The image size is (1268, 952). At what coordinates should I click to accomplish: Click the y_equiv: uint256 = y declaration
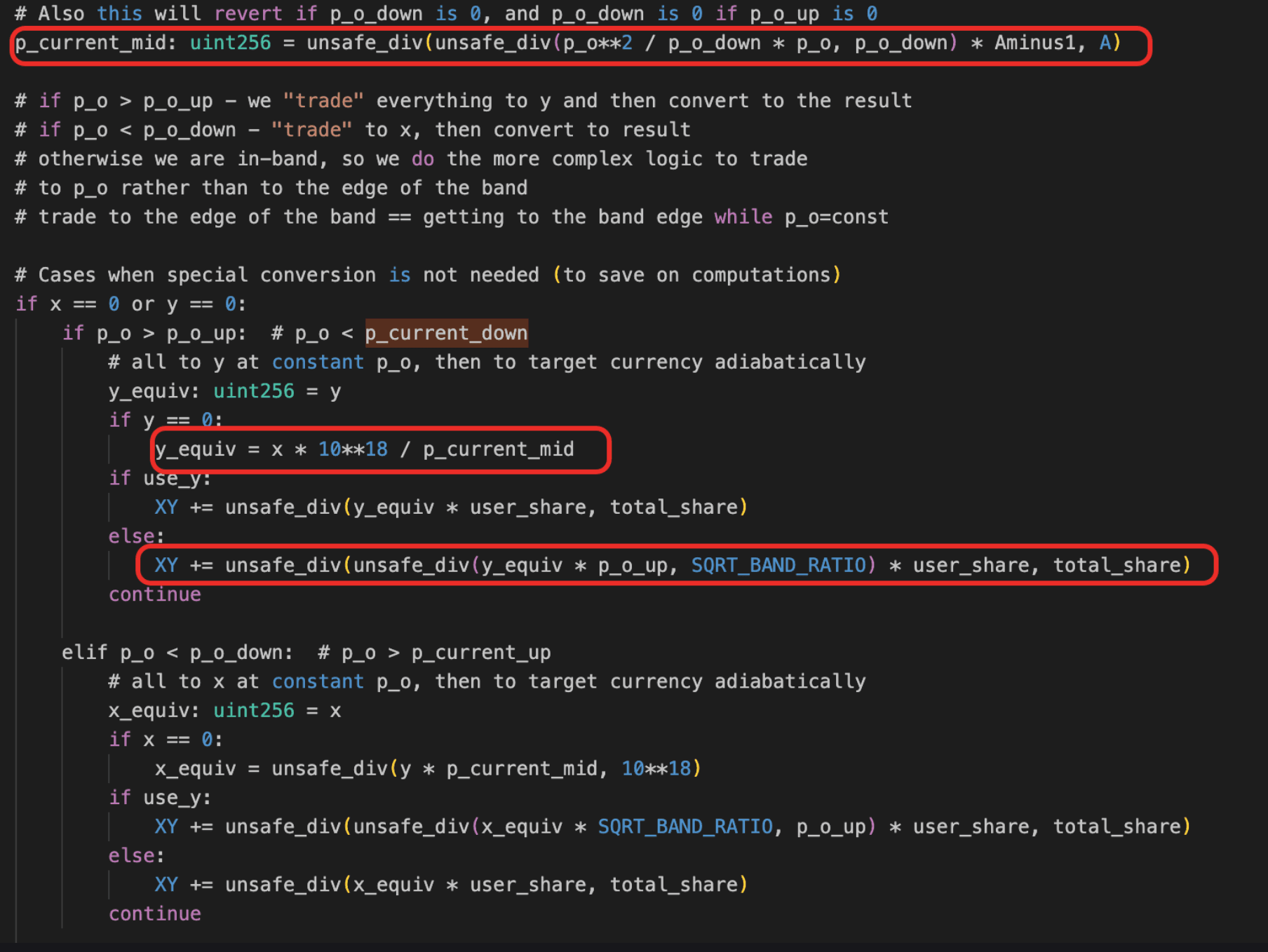(224, 391)
